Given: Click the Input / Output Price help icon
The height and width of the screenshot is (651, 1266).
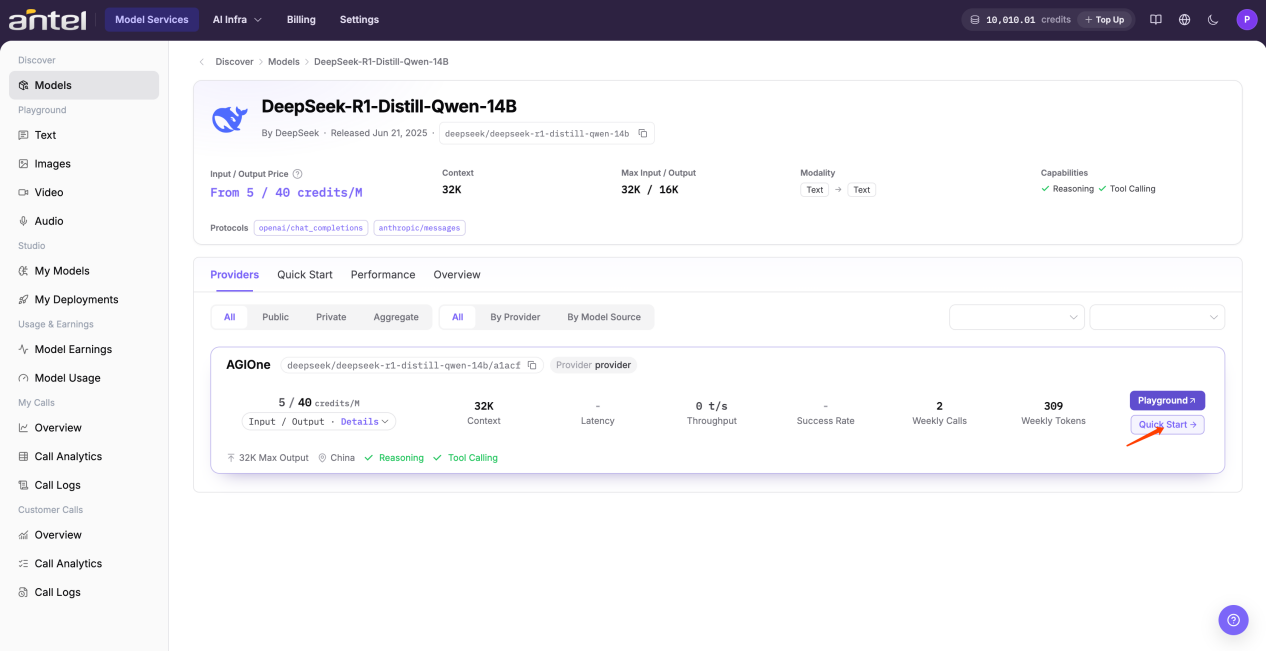Looking at the screenshot, I should (297, 174).
